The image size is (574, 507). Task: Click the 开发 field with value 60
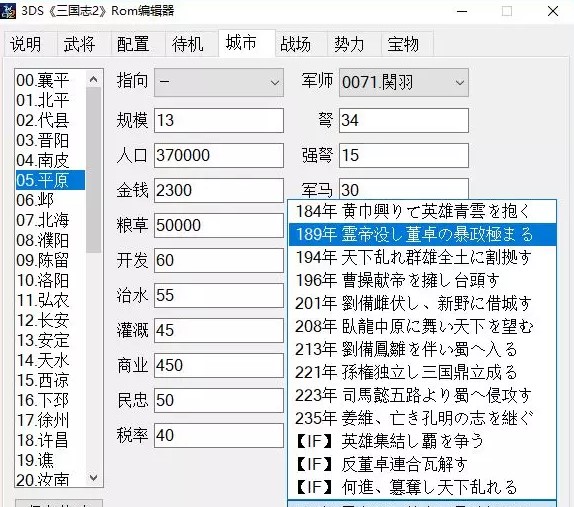(219, 260)
